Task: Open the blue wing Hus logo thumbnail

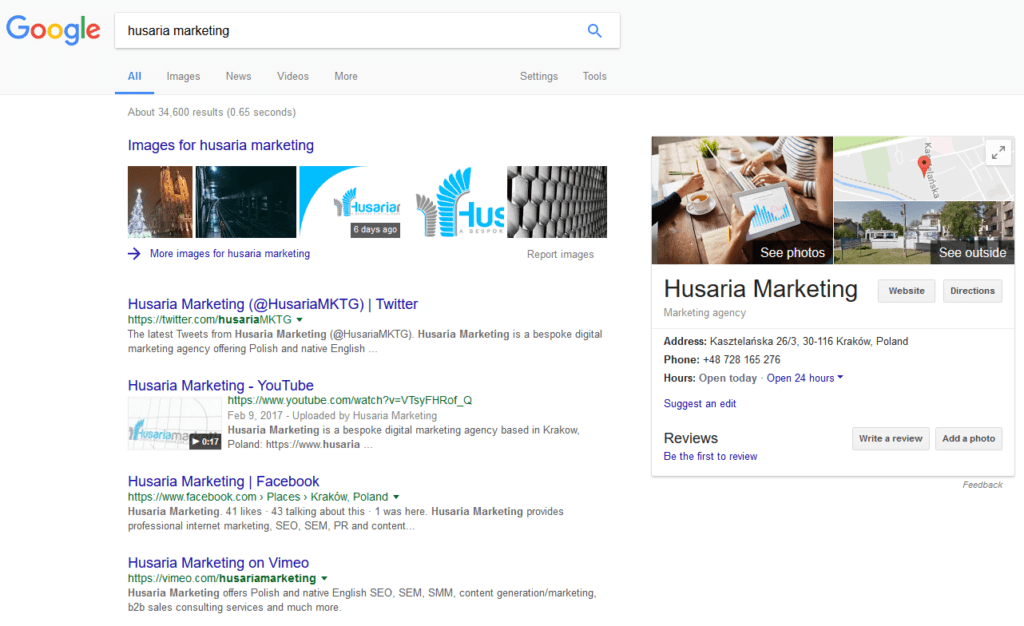Action: [459, 202]
